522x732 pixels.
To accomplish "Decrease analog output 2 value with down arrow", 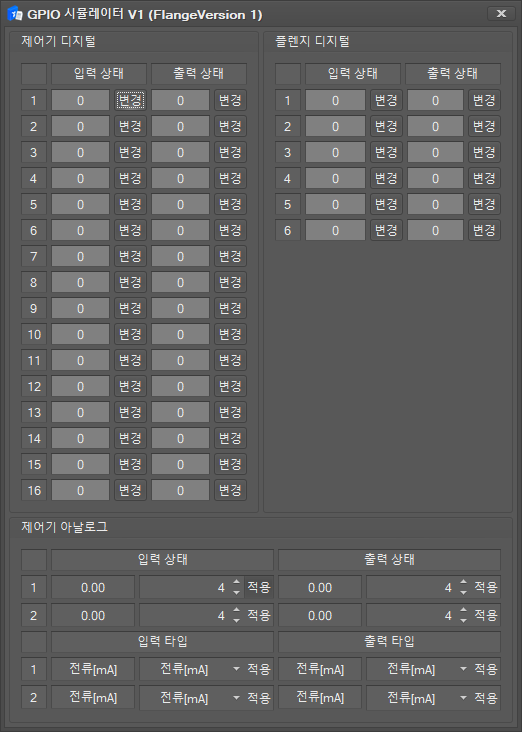I will 463,620.
